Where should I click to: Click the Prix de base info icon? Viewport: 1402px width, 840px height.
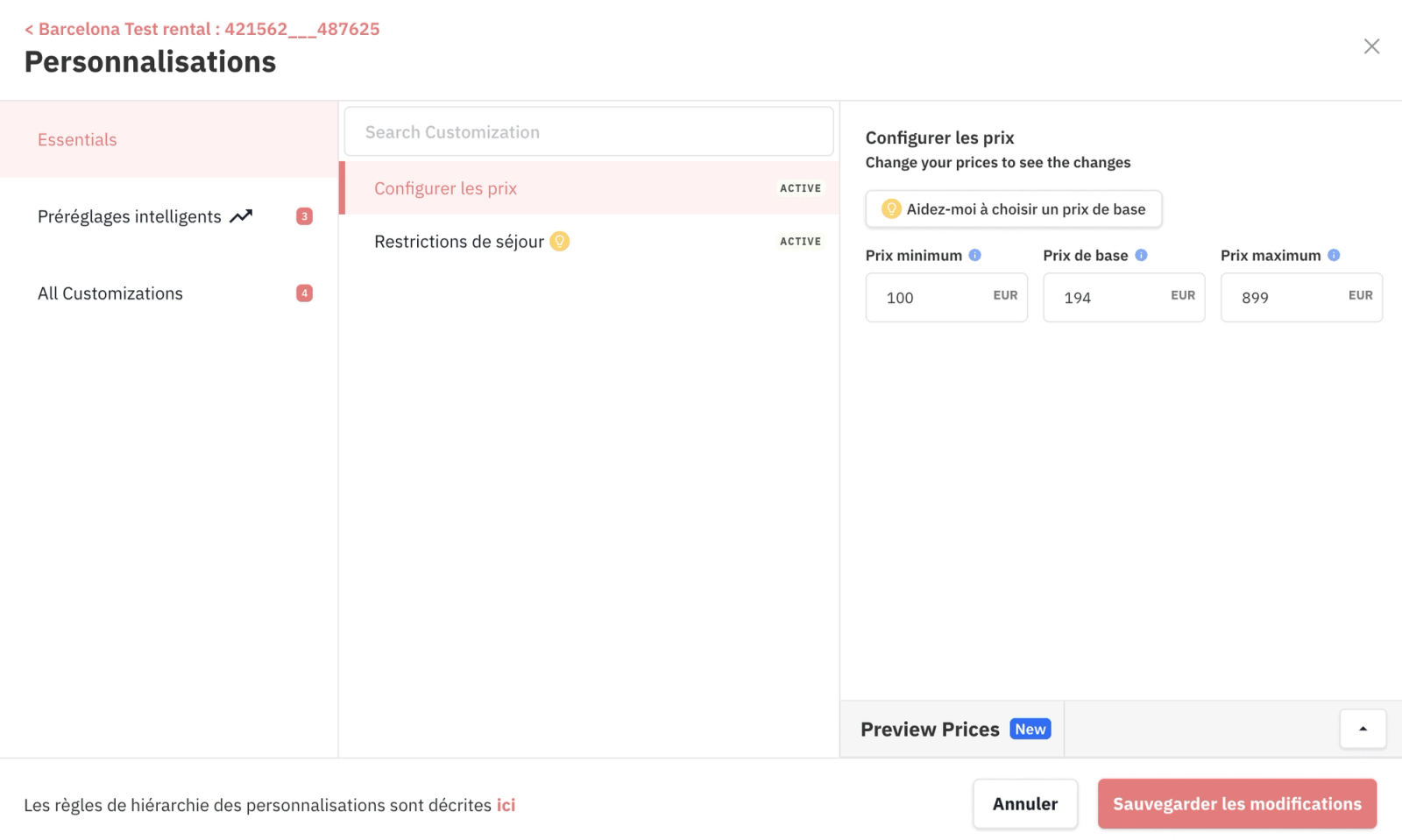click(1141, 255)
